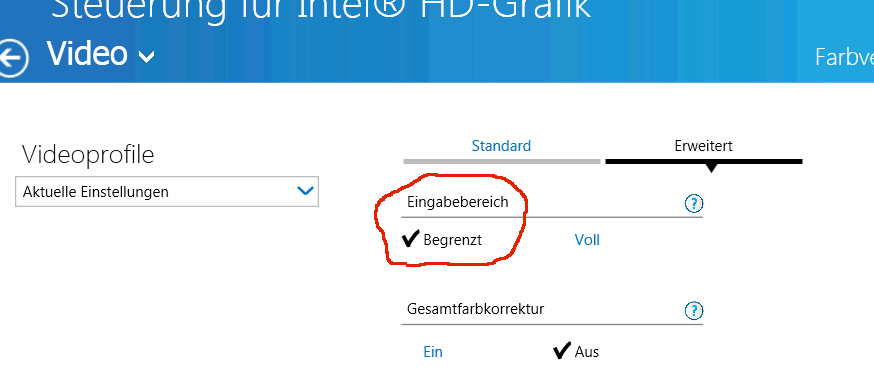Go back using the circled arrow icon

(12, 57)
